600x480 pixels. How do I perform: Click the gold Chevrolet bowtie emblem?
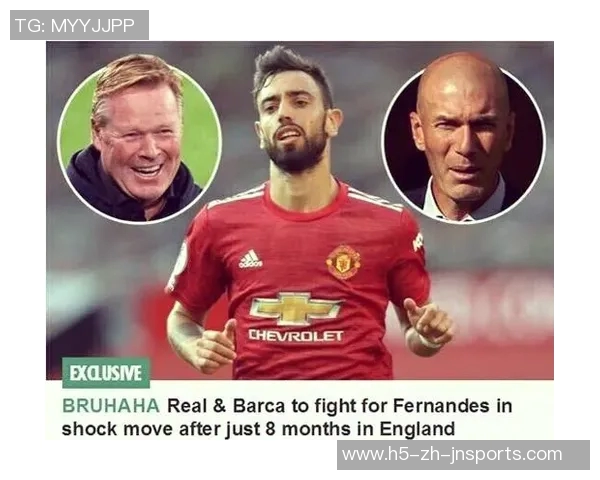[x=295, y=309]
